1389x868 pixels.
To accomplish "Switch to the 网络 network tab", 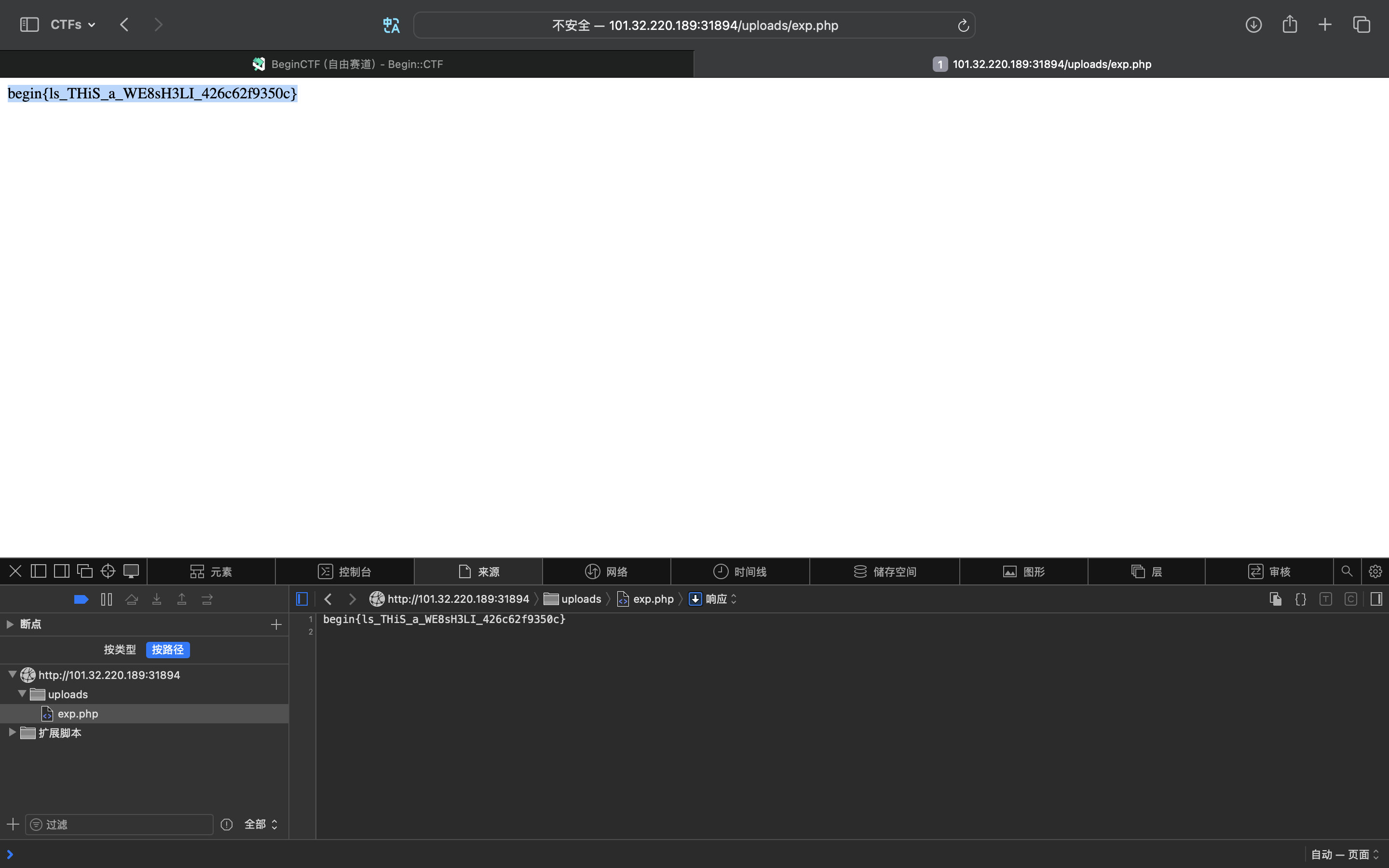I will 606,571.
